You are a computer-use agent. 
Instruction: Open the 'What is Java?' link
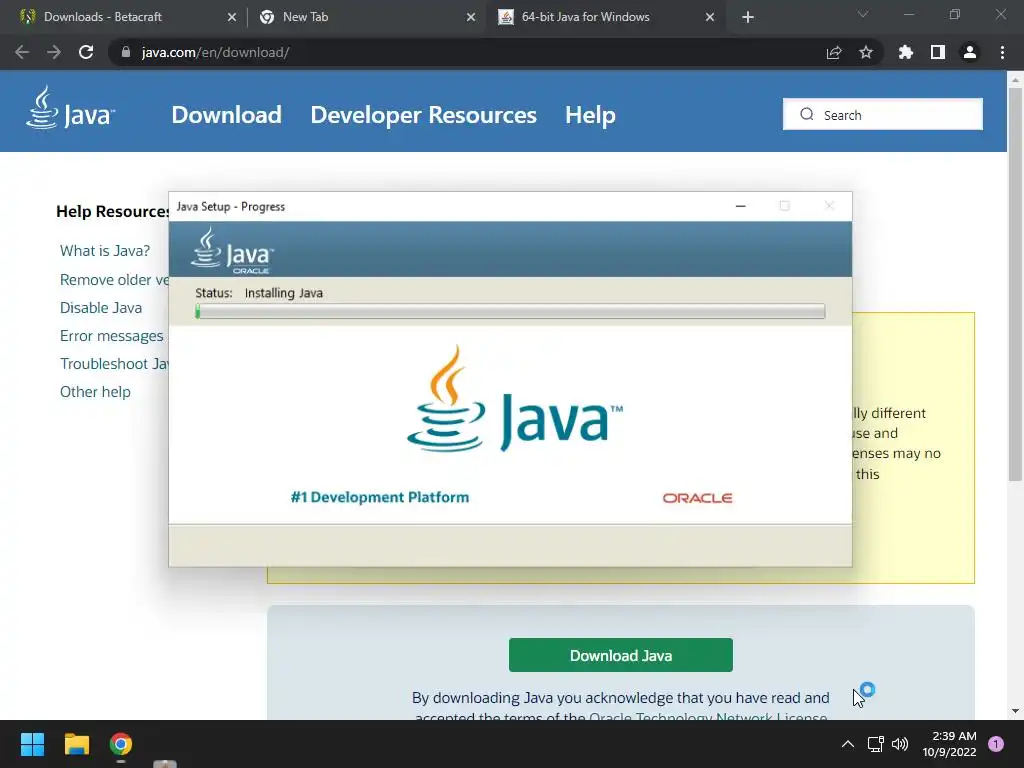(104, 251)
